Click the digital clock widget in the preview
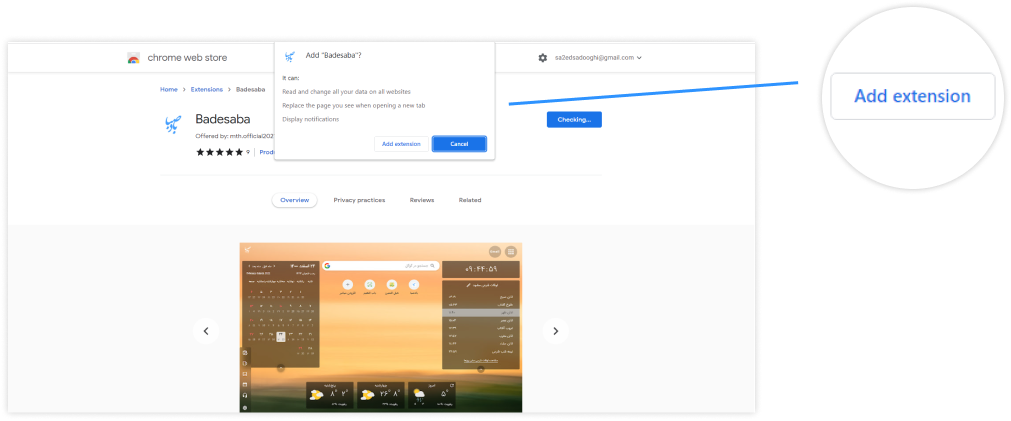Image resolution: width=1011 pixels, height=421 pixels. coord(481,269)
